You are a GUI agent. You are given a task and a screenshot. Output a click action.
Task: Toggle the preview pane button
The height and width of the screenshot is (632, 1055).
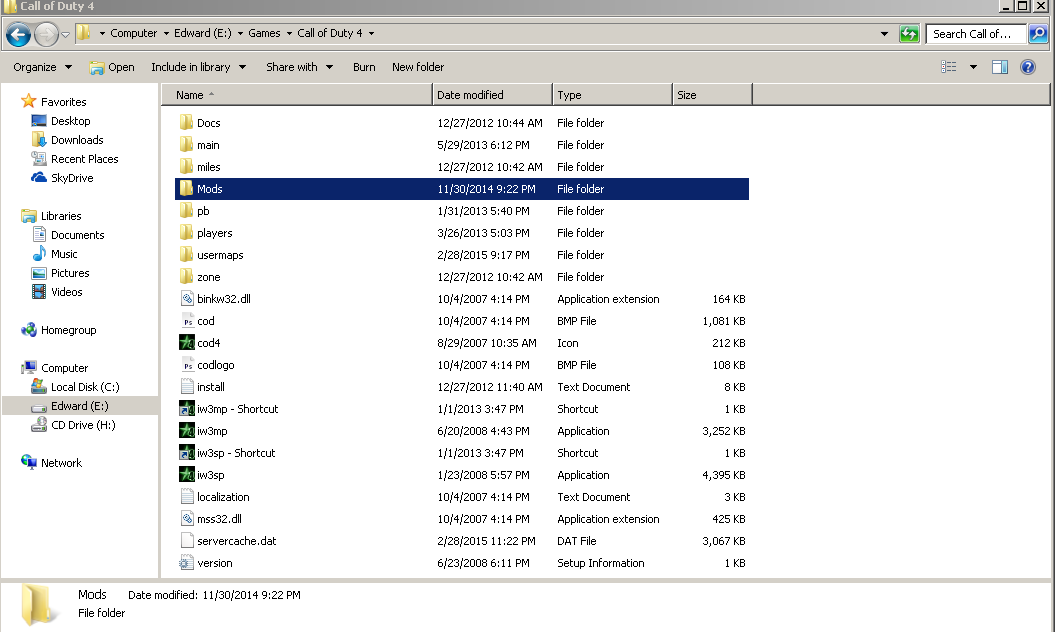(999, 67)
